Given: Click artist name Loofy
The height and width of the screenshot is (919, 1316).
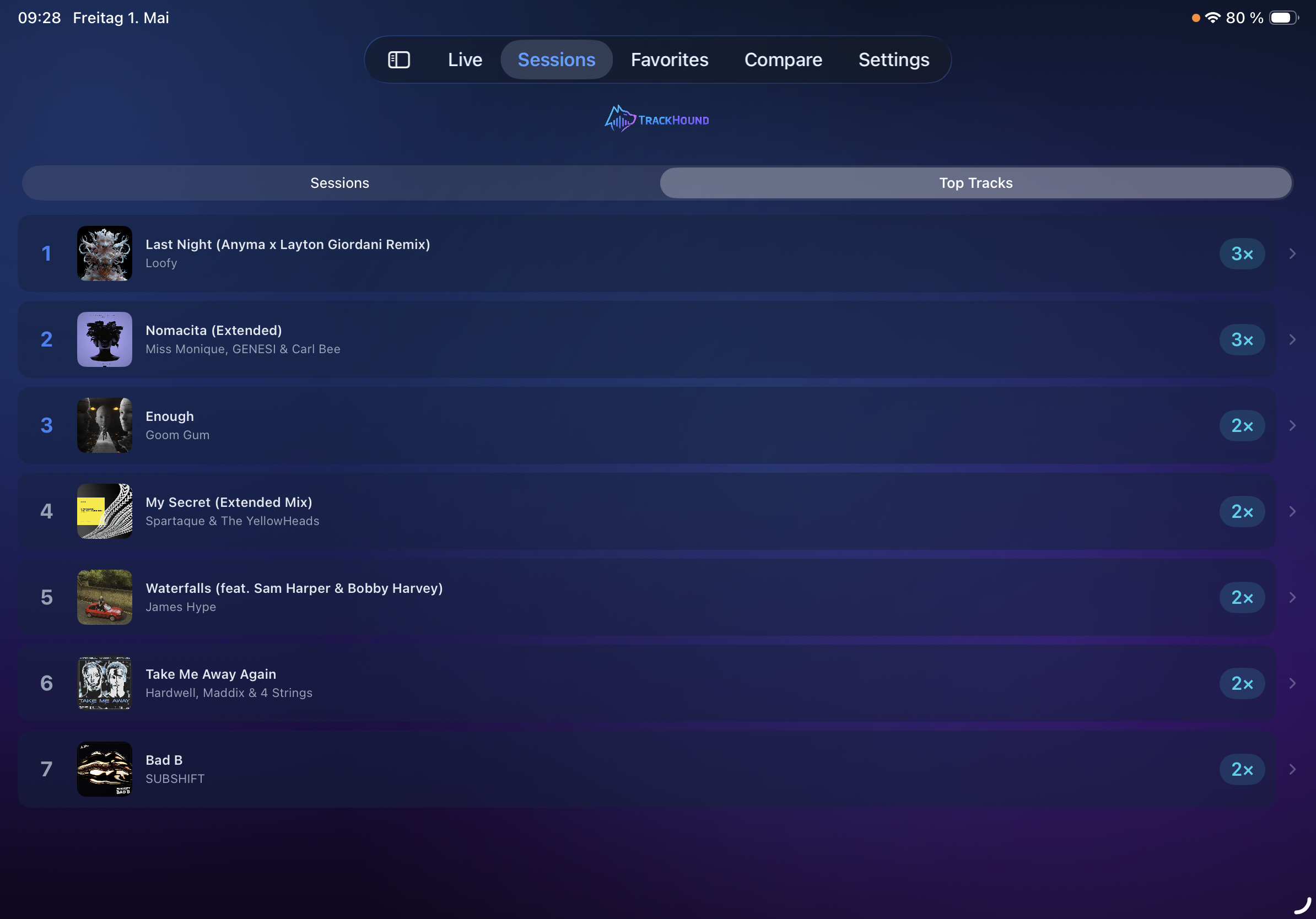Looking at the screenshot, I should click(x=161, y=263).
